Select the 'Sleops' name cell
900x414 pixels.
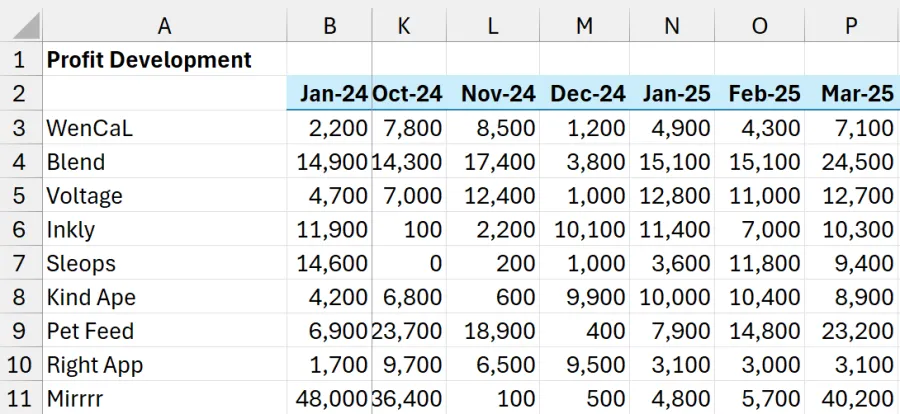[x=164, y=262]
